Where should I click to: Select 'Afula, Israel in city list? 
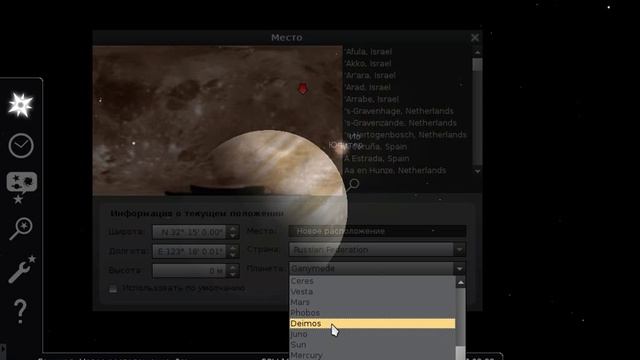(368, 52)
